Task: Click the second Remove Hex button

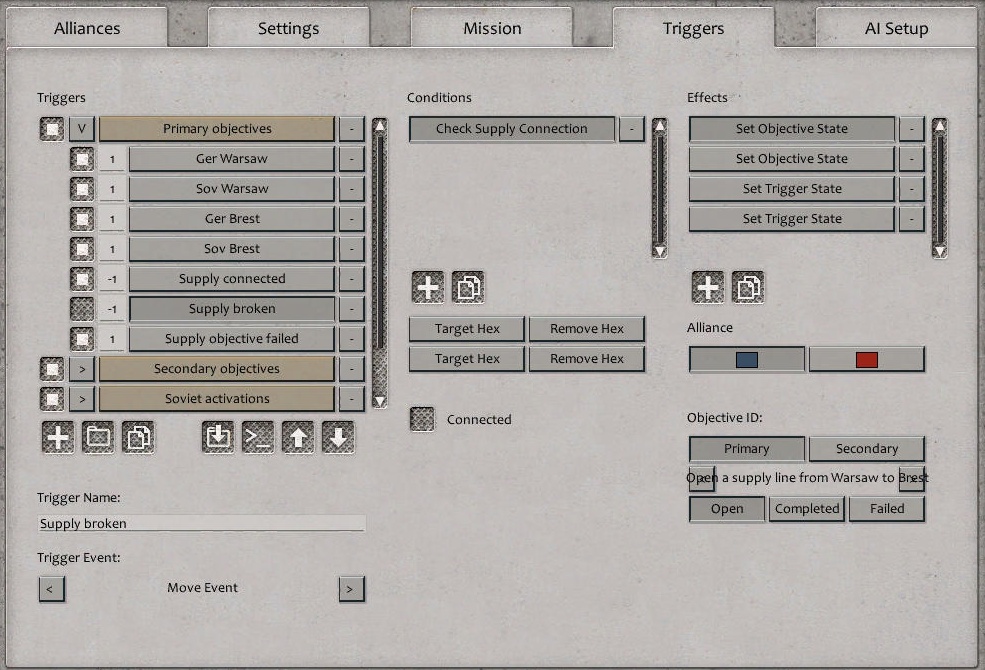Action: 587,359
